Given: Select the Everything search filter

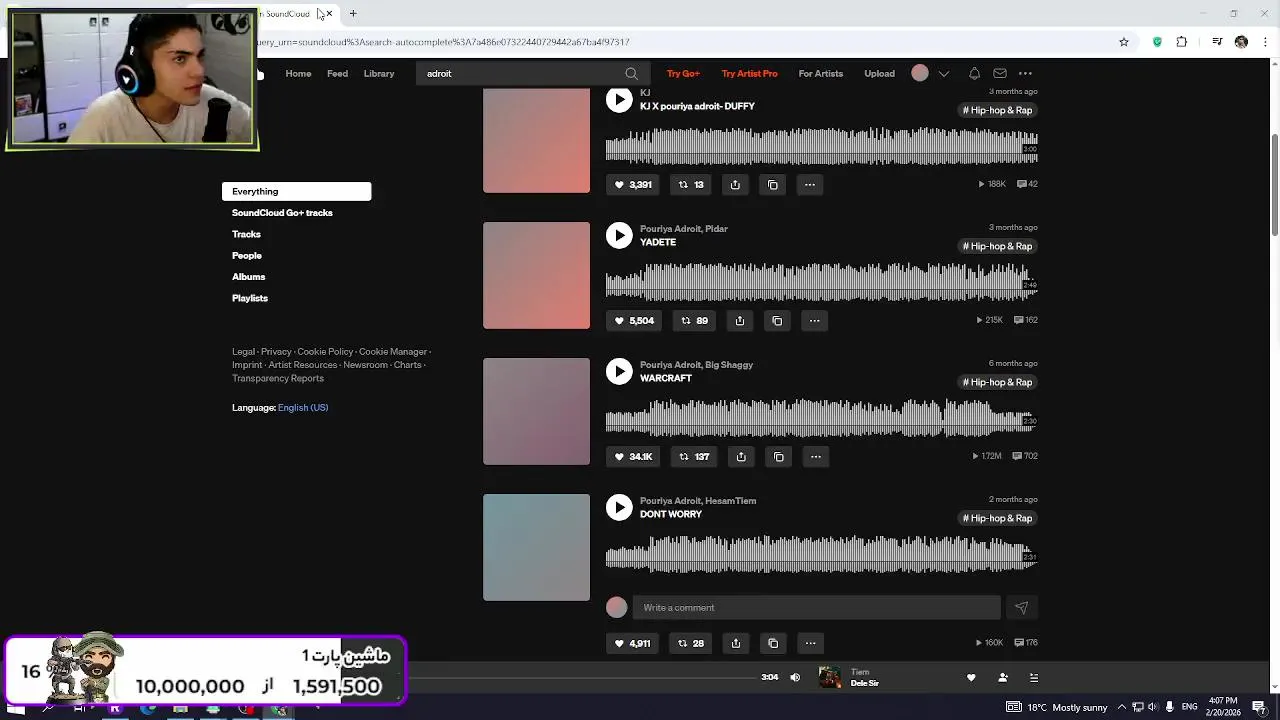Looking at the screenshot, I should tap(296, 191).
